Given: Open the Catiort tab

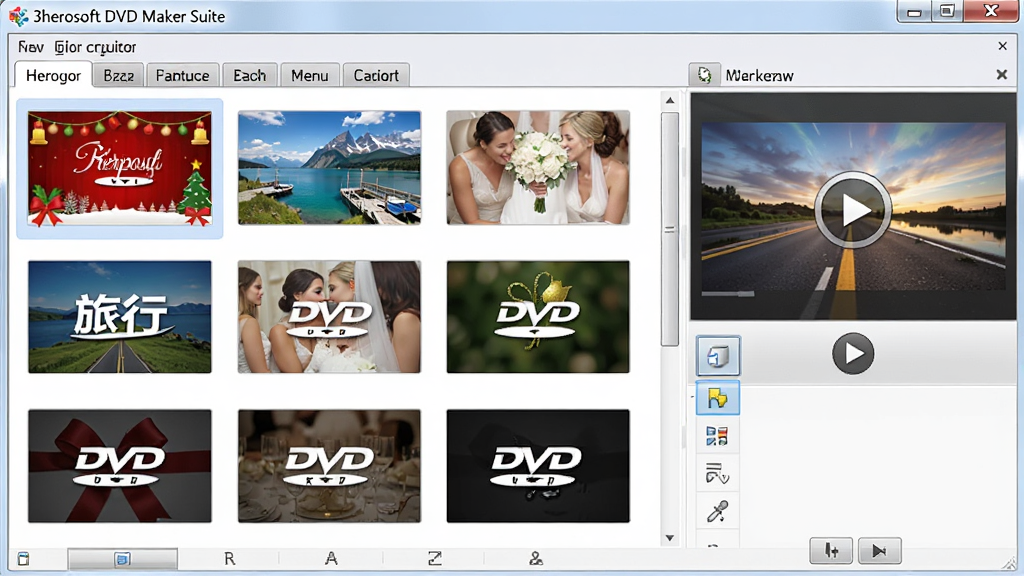Looking at the screenshot, I should (376, 75).
